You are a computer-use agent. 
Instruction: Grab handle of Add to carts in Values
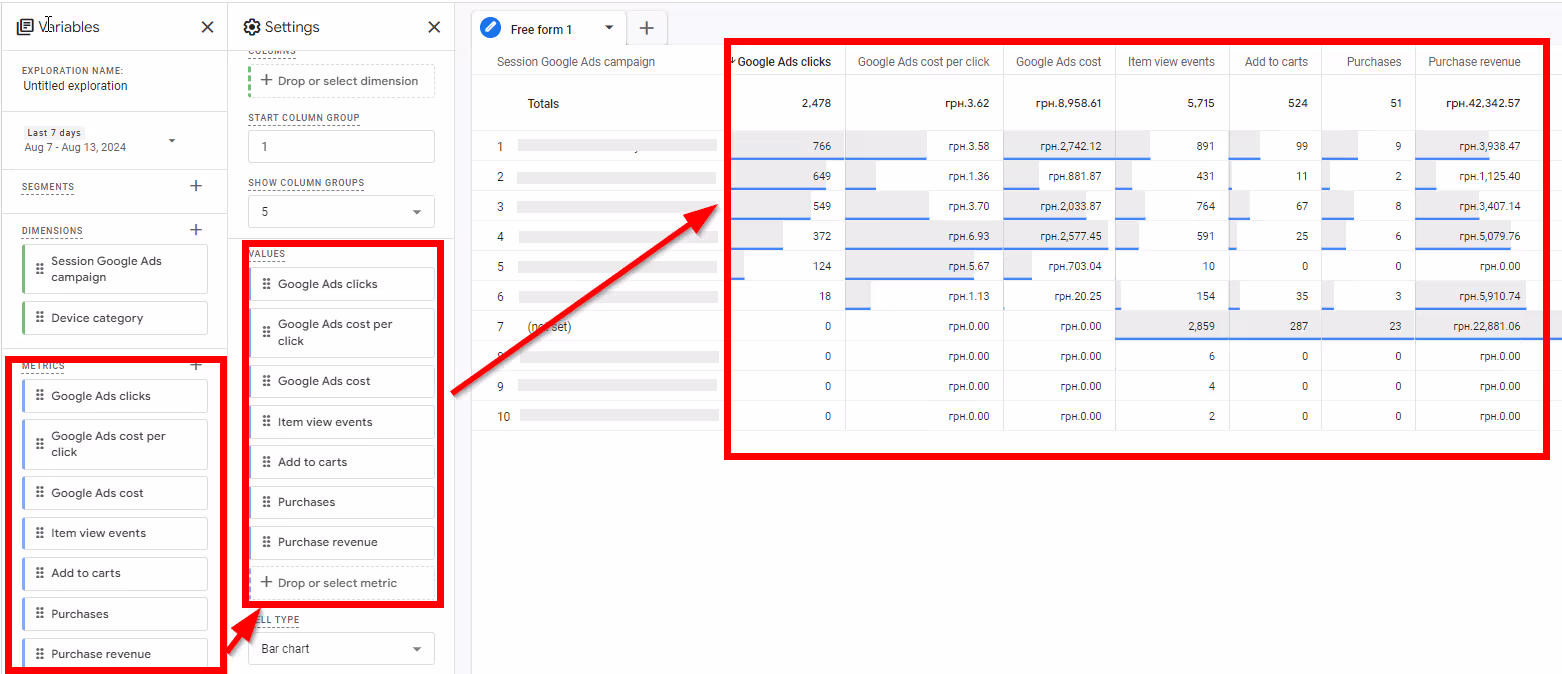266,462
